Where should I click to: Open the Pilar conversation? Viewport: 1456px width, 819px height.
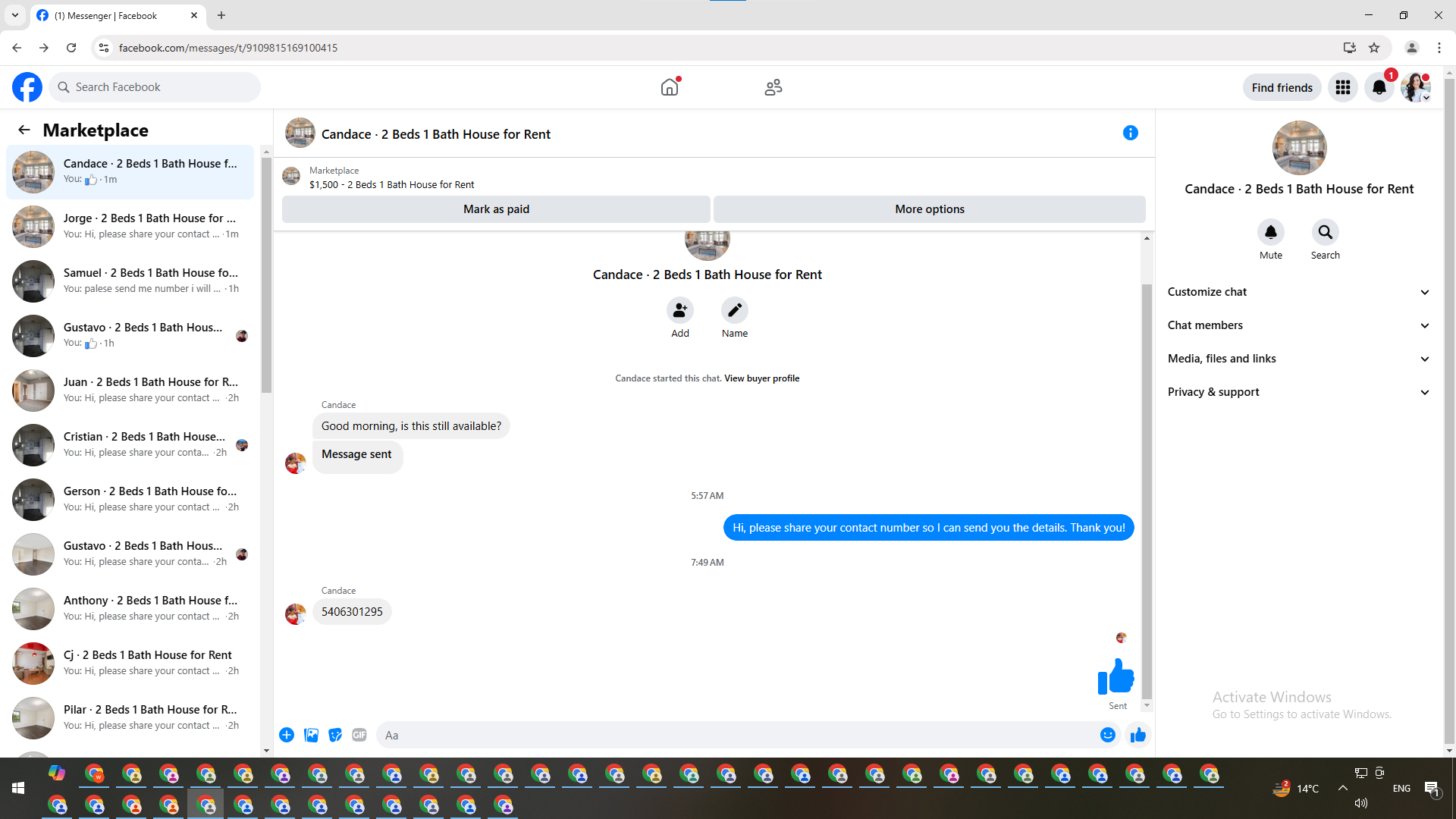[130, 717]
